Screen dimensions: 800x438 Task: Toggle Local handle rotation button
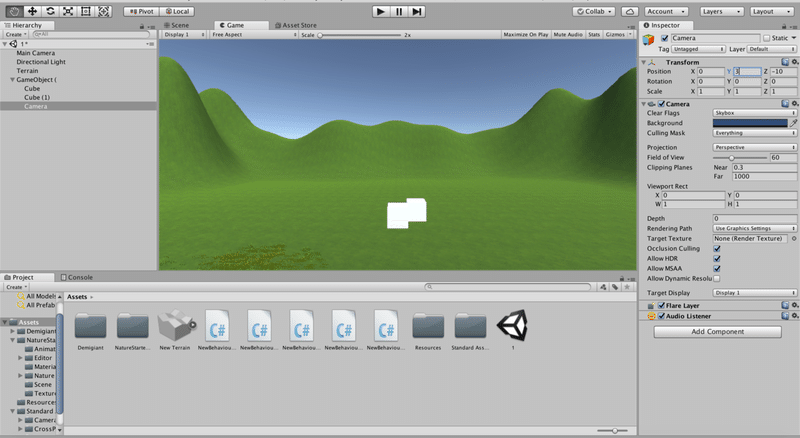pyautogui.click(x=177, y=11)
